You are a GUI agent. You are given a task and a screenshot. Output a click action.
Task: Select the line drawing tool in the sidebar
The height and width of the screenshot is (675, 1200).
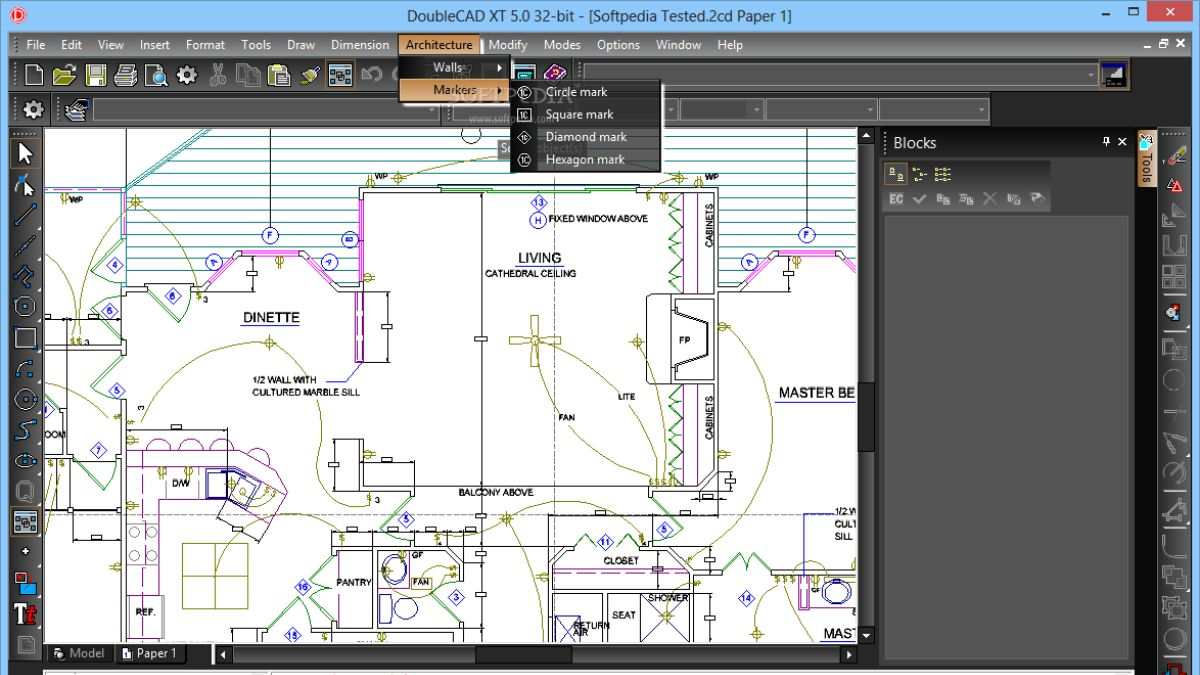click(26, 216)
